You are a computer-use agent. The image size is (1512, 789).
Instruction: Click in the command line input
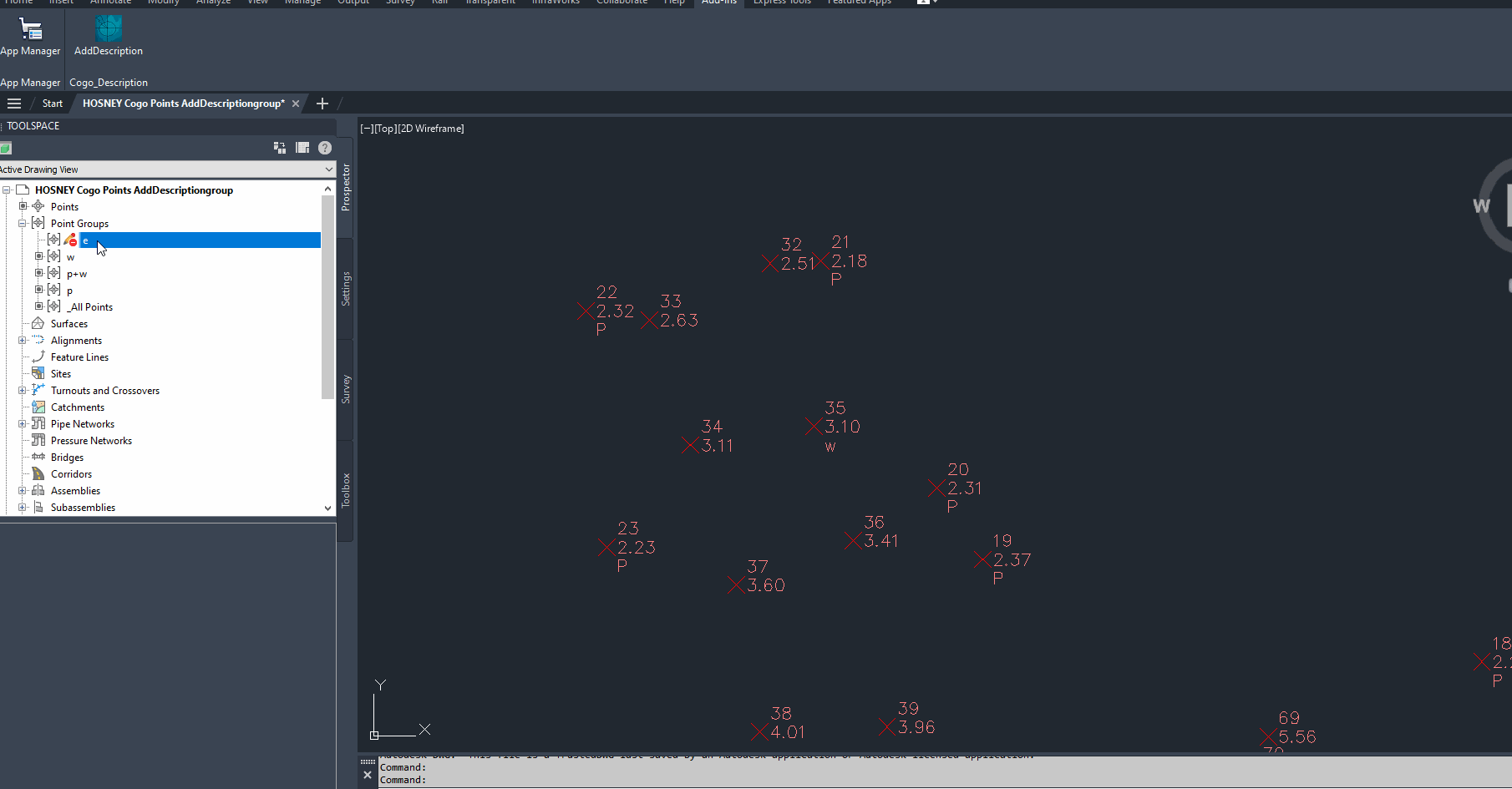tap(944, 780)
